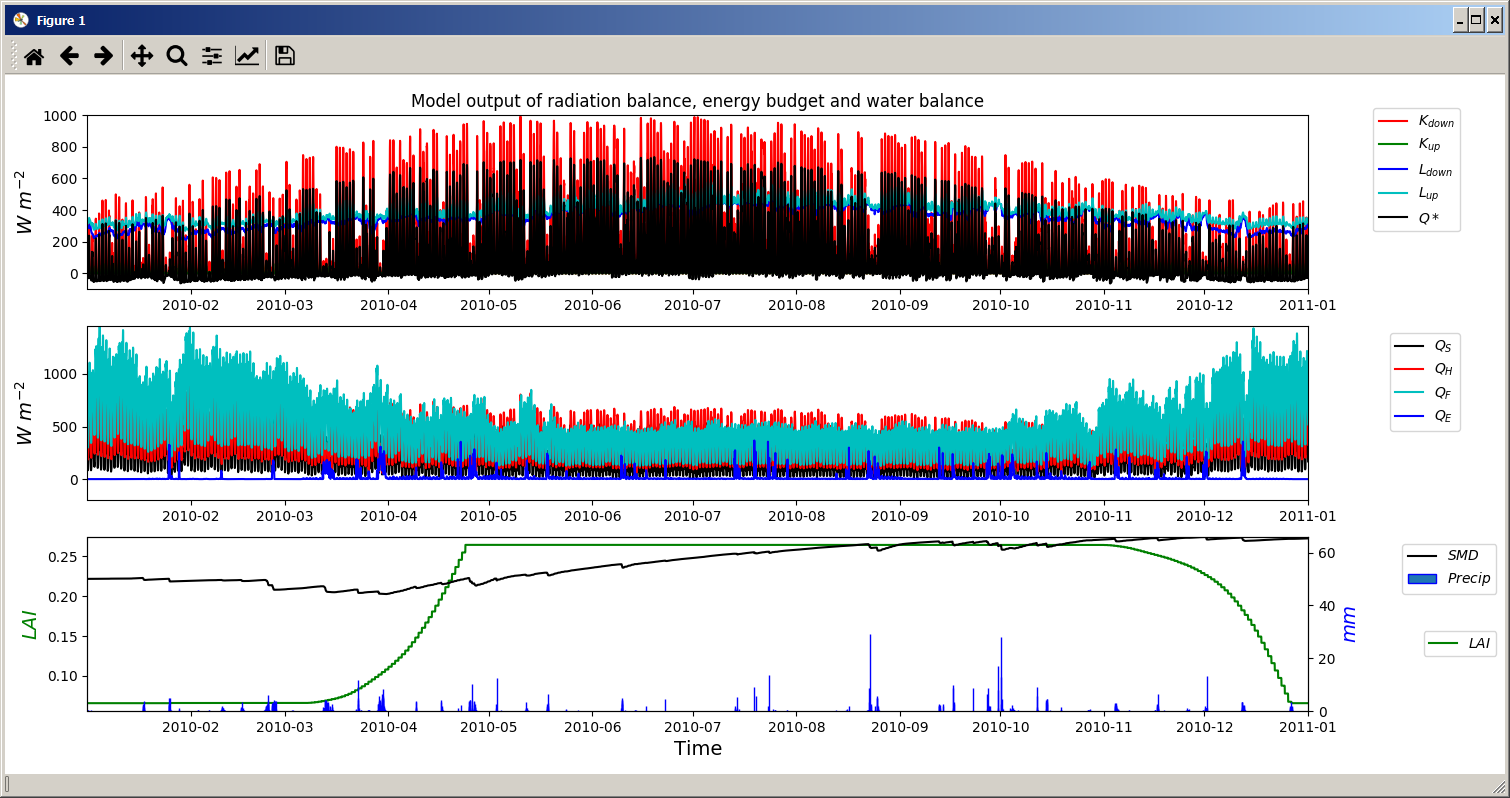This screenshot has width=1510, height=798.
Task: Click the QF legend entry in the energy budget plot
Action: pos(1424,393)
